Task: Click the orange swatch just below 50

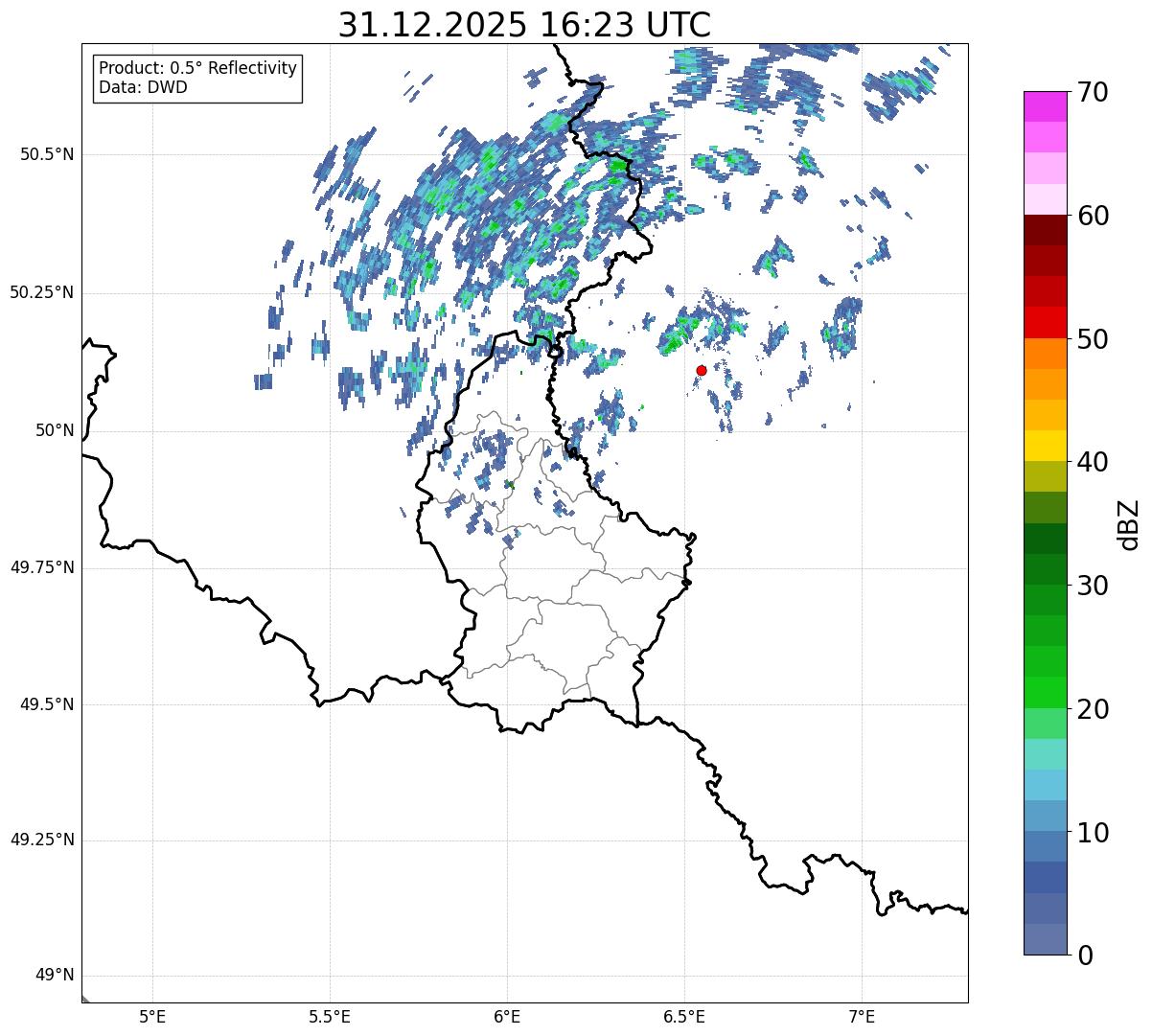Action: point(1045,354)
